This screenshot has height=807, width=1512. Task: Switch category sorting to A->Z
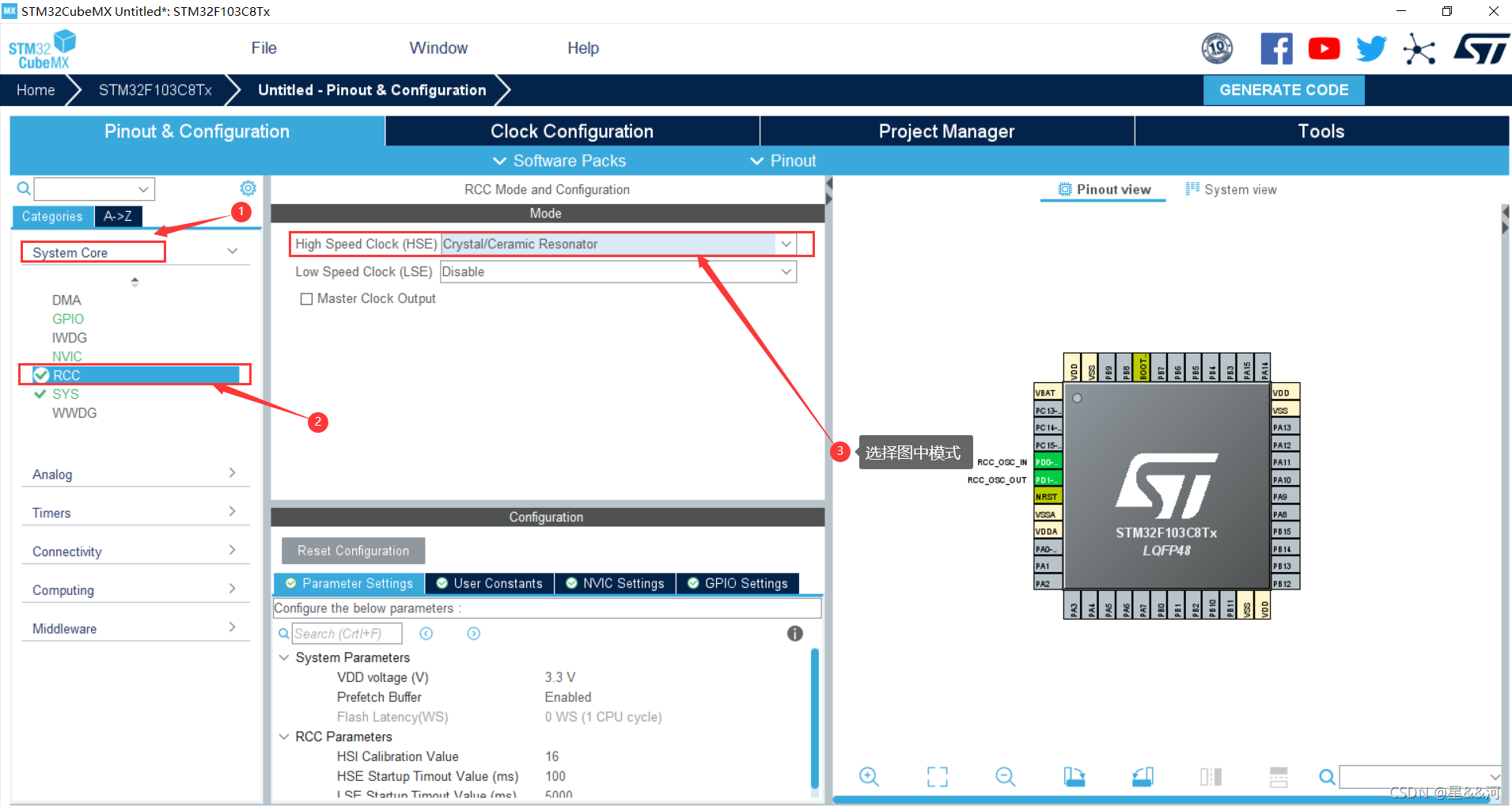pyautogui.click(x=118, y=215)
